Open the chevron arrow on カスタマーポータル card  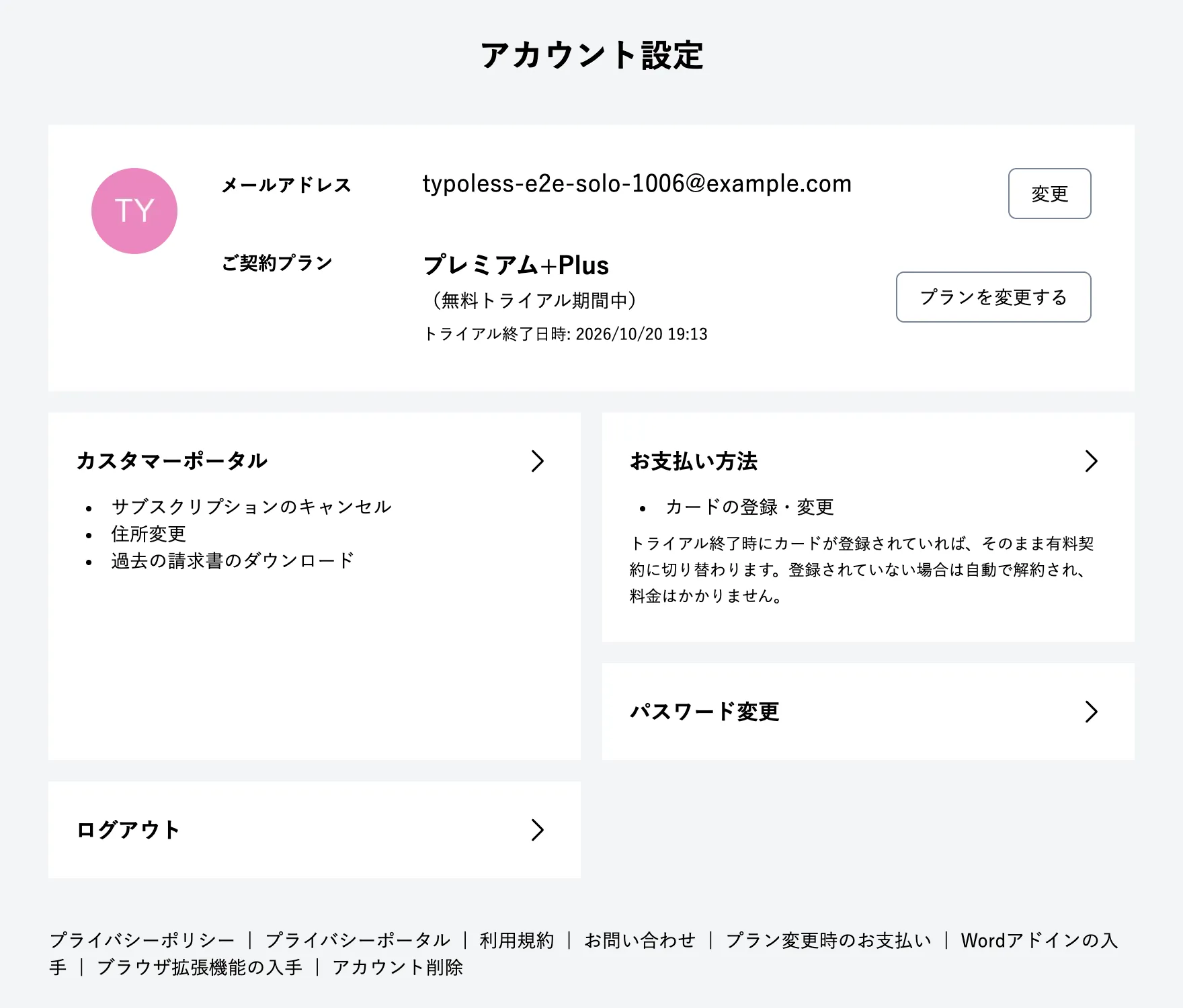pyautogui.click(x=537, y=461)
